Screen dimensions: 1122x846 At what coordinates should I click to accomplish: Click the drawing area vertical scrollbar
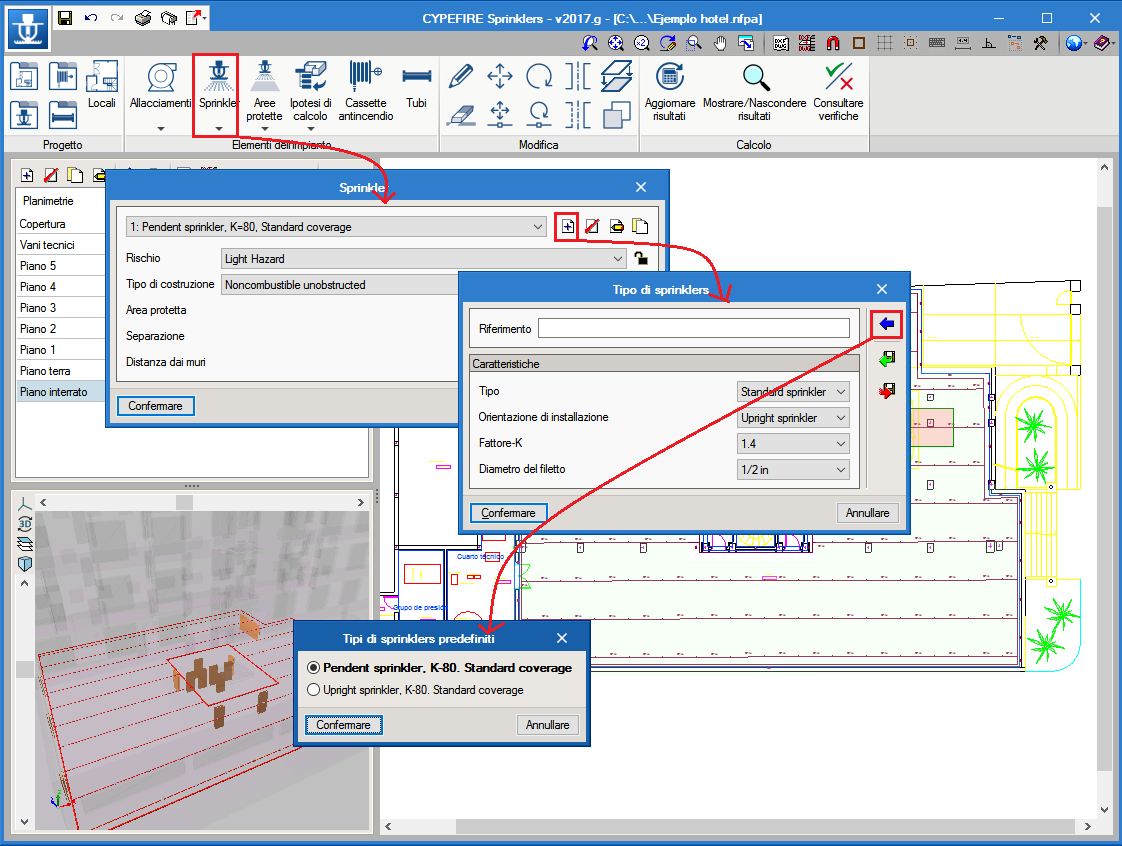pos(1104,487)
